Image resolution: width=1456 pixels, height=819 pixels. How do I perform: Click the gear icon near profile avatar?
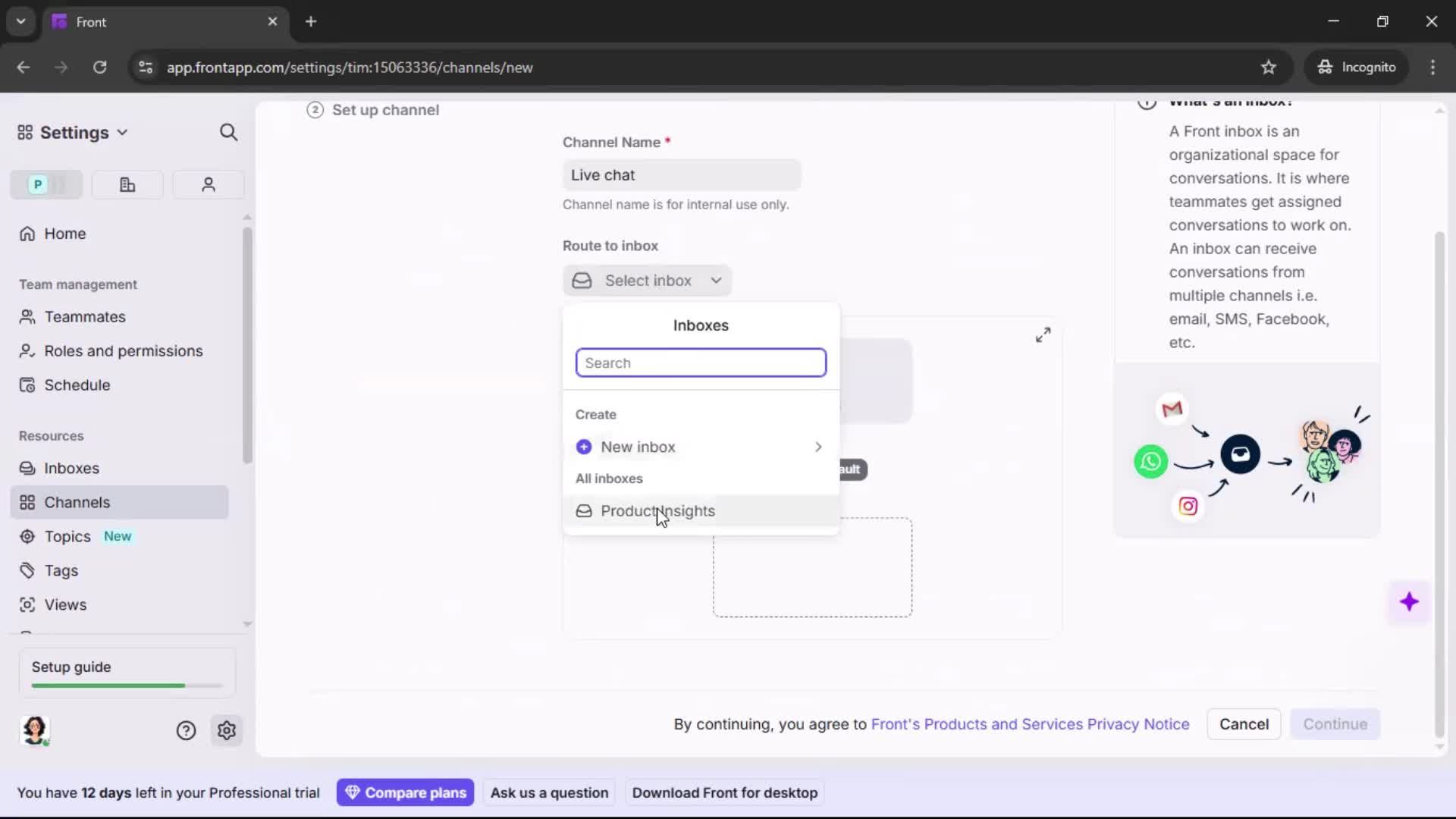pos(227,730)
